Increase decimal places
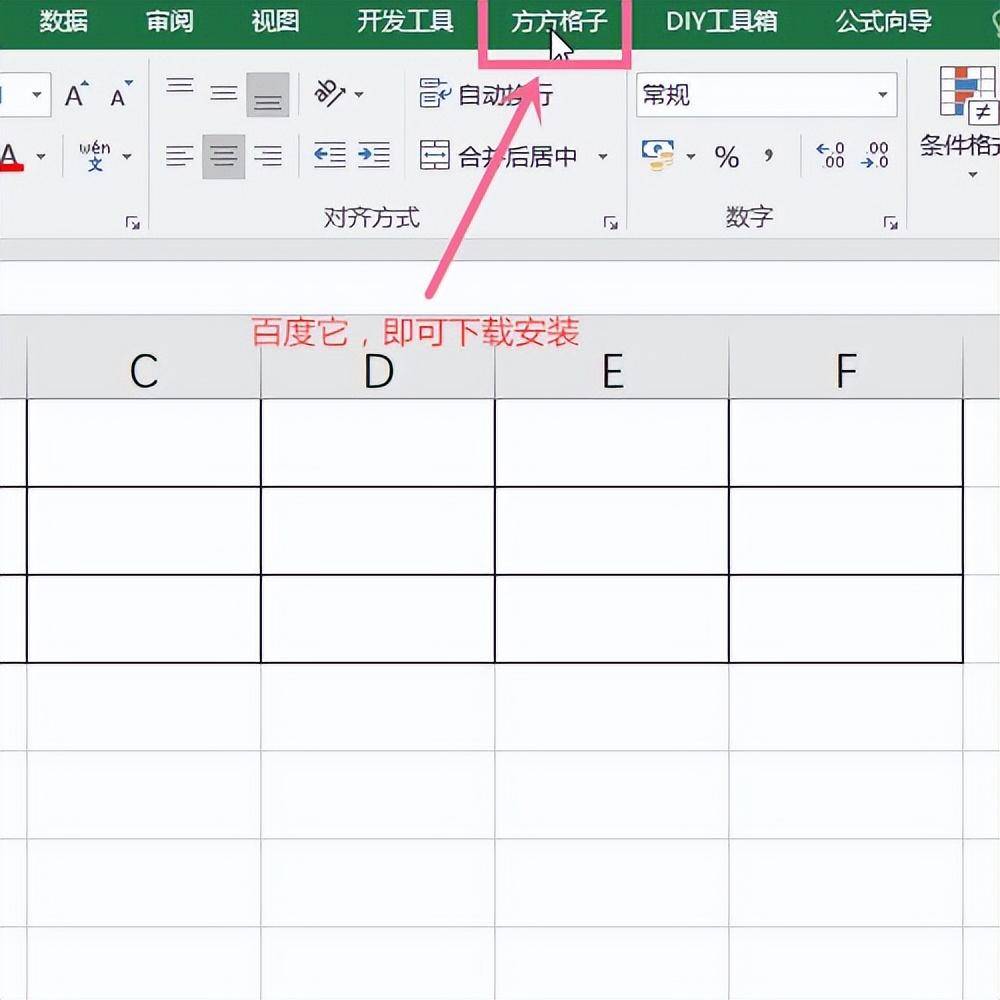 (x=830, y=156)
